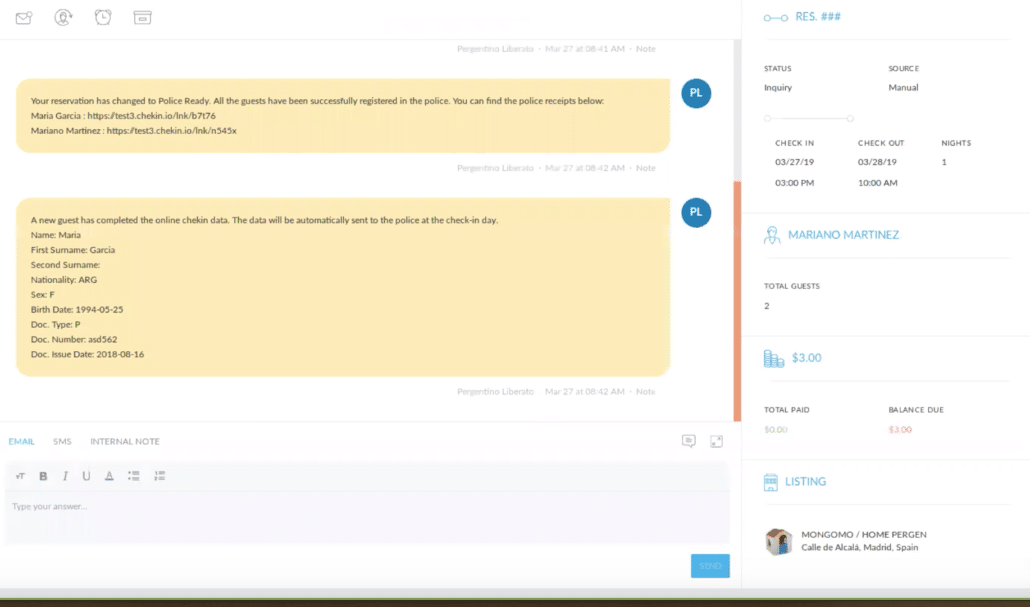Click the Mongomo listing thumbnail image
The height and width of the screenshot is (607, 1030).
[x=778, y=541]
